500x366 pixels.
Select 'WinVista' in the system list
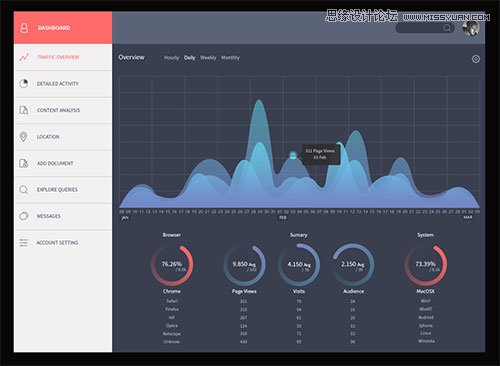426,341
